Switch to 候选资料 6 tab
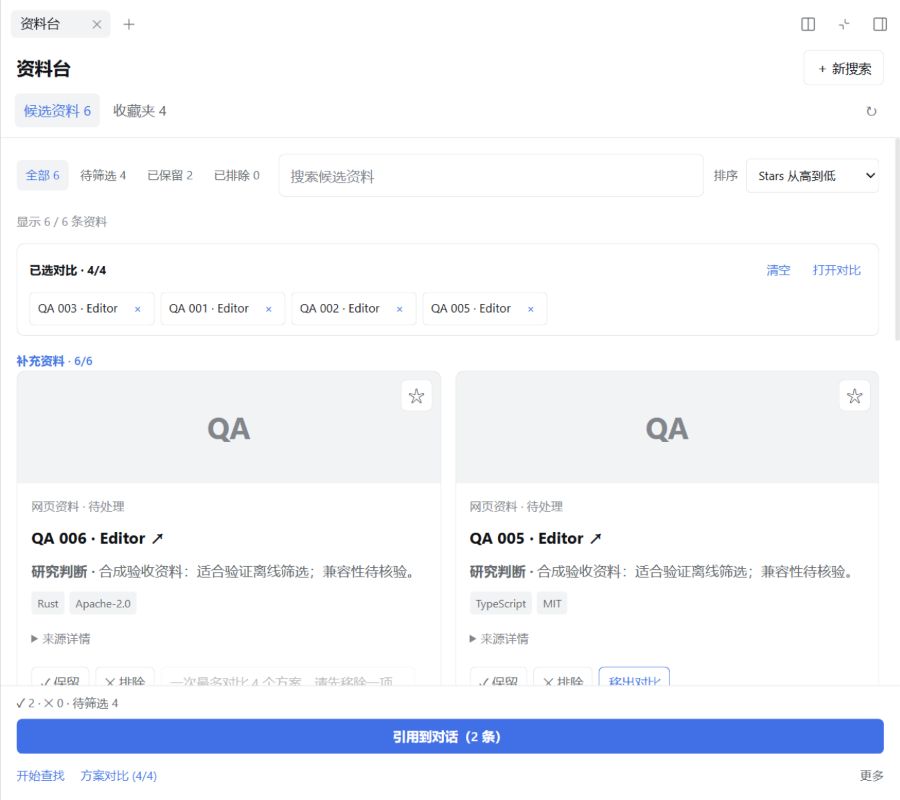The width and height of the screenshot is (900, 800). point(57,110)
